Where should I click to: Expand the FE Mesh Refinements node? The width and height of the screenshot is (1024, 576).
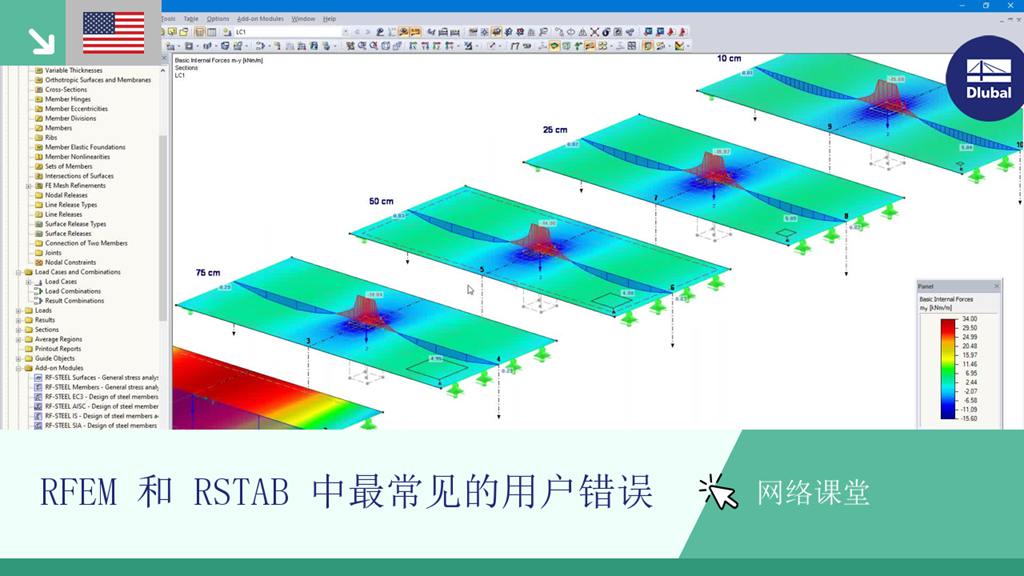click(29, 186)
